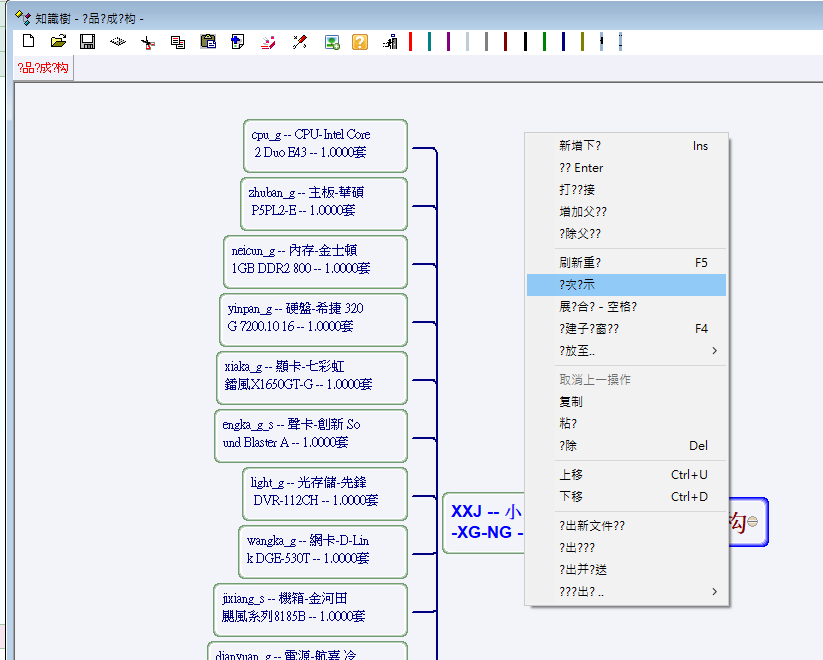Image resolution: width=823 pixels, height=660 pixels.
Task: Click the scissors Cut icon
Action: pos(148,42)
